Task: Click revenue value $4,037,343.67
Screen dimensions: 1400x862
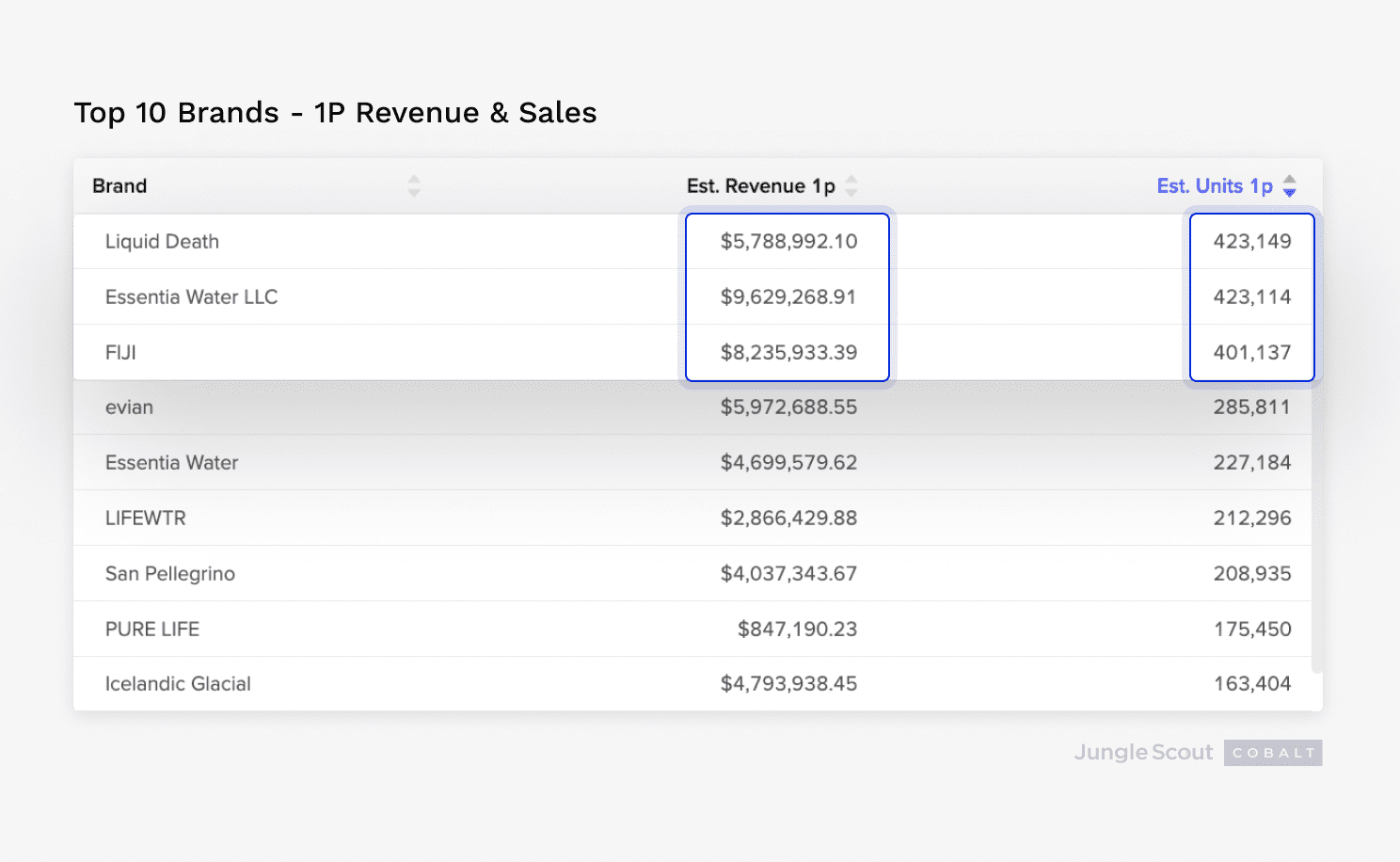Action: pyautogui.click(x=788, y=574)
